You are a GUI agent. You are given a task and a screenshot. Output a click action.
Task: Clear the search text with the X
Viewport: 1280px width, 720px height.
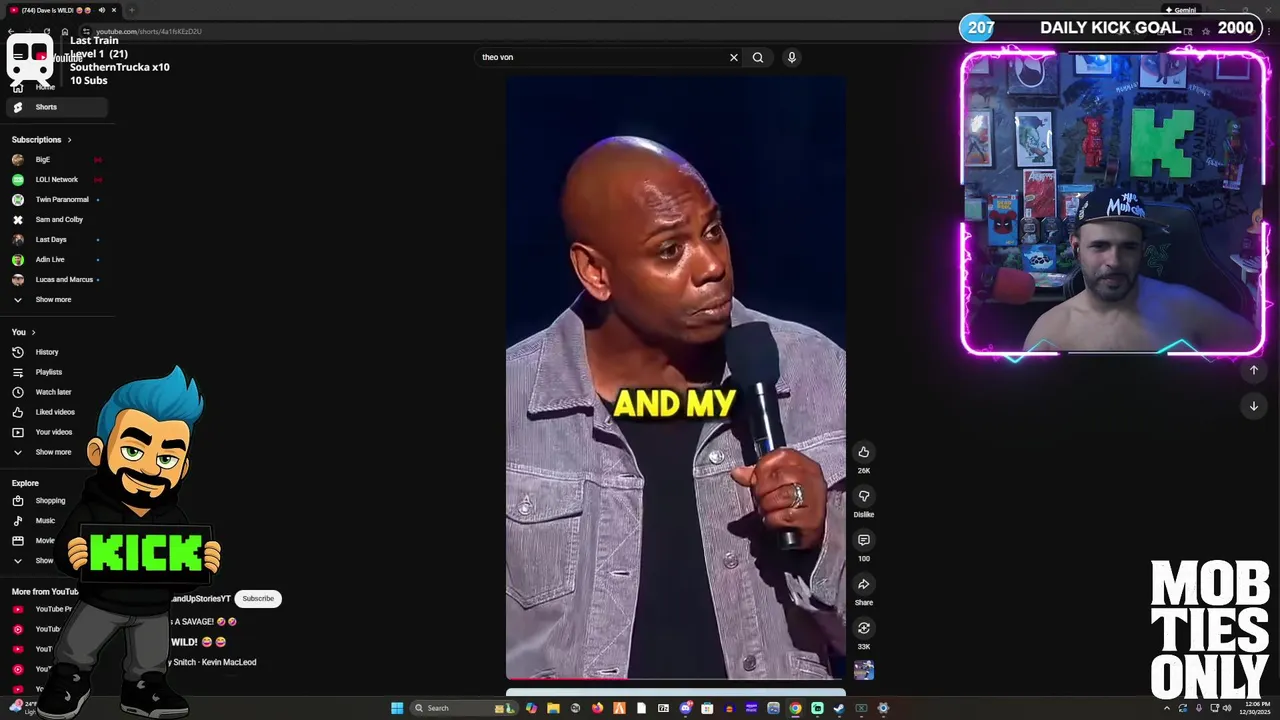(734, 57)
